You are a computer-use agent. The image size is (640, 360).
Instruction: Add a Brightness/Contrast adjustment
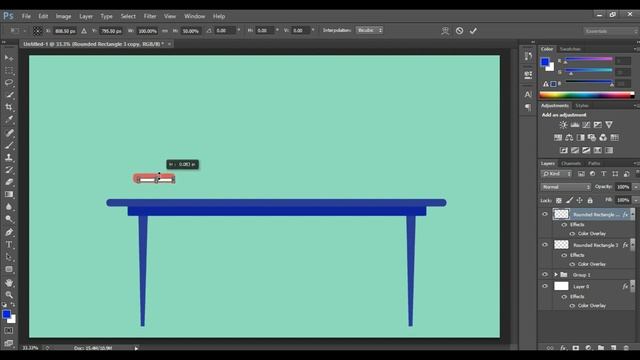[563, 125]
